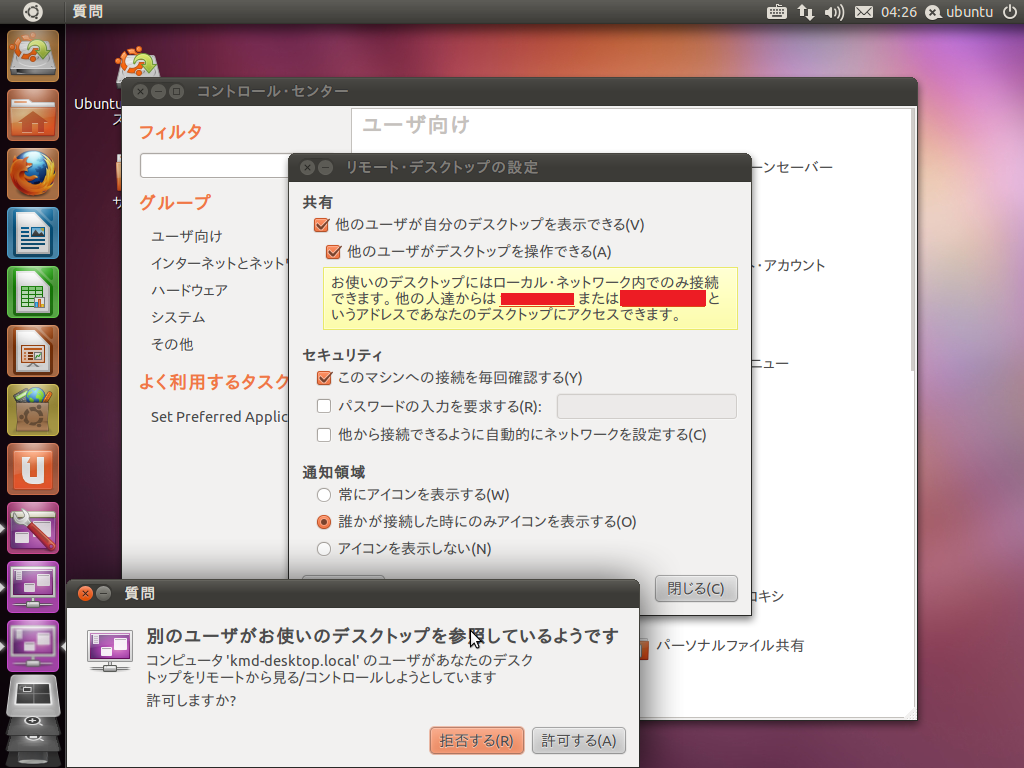The width and height of the screenshot is (1024, 768).
Task: Select アイコンを表示しない radio button
Action: pos(324,549)
